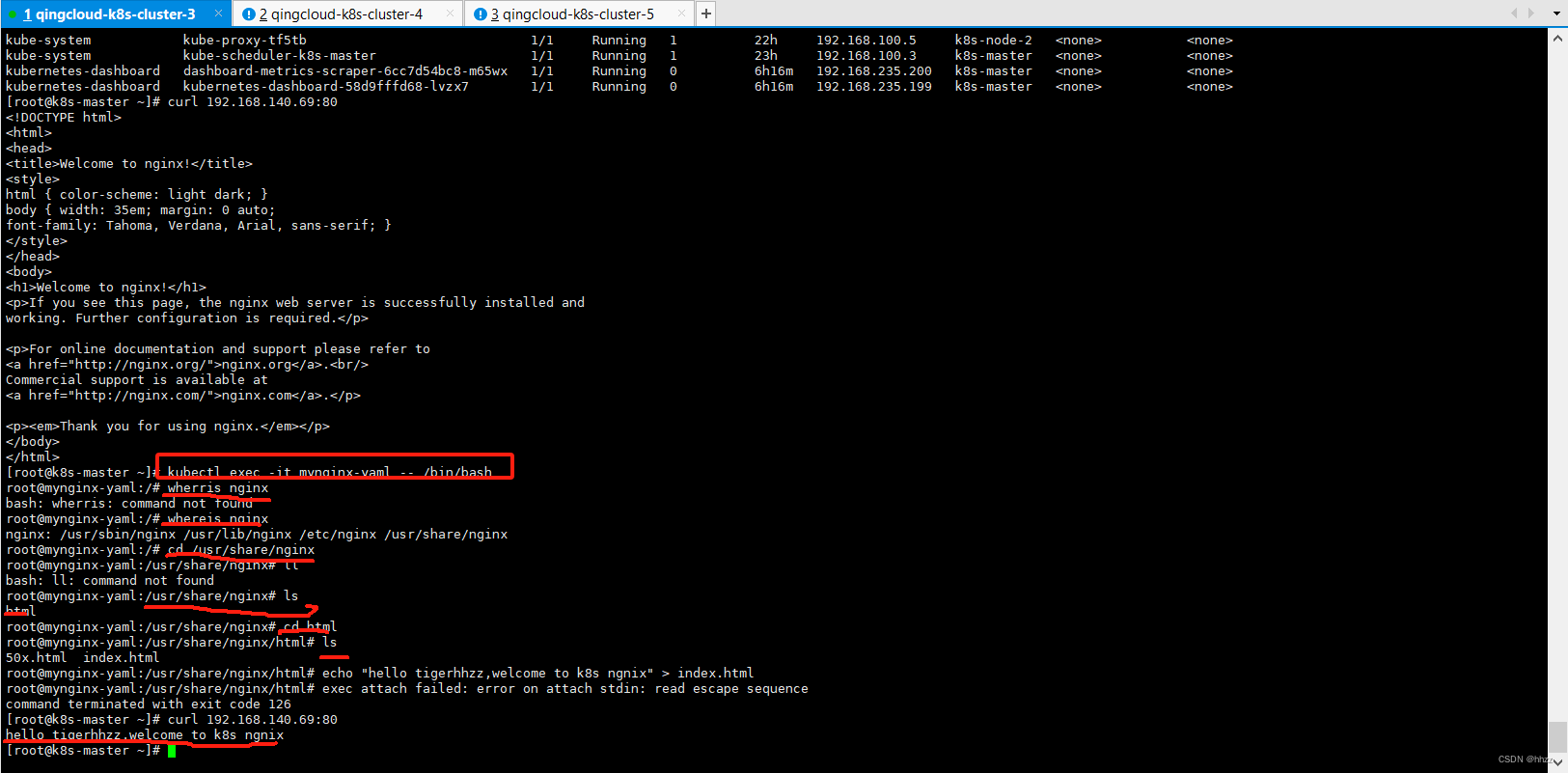
Task: Click the IP address 192.168.235.200
Action: (x=874, y=71)
